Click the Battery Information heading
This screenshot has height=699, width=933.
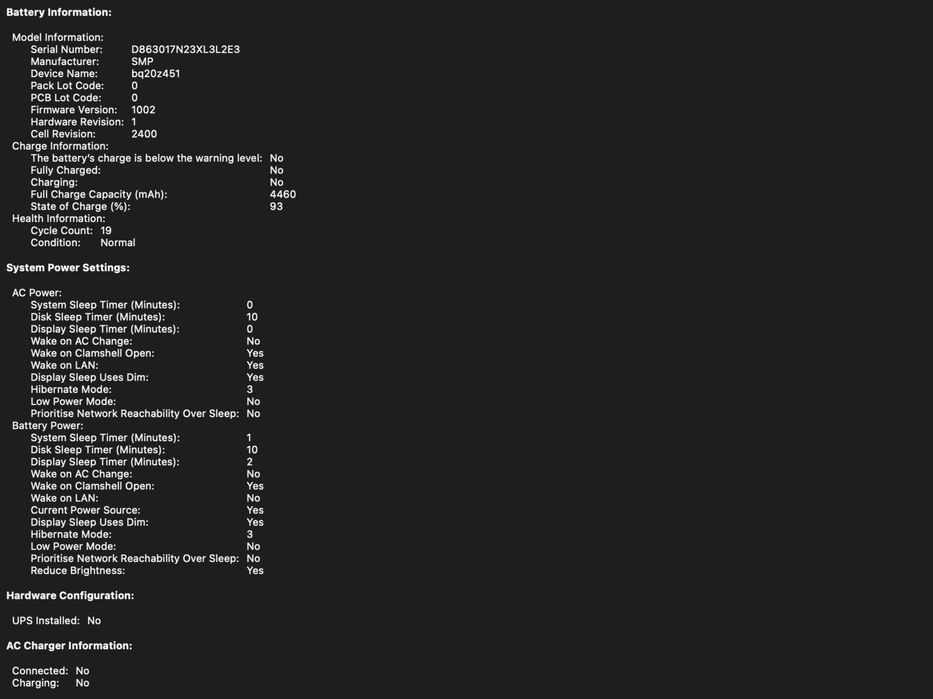click(x=59, y=12)
